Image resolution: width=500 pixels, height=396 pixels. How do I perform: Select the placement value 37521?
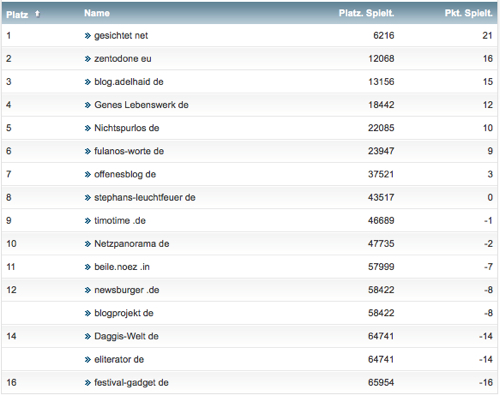tap(381, 174)
